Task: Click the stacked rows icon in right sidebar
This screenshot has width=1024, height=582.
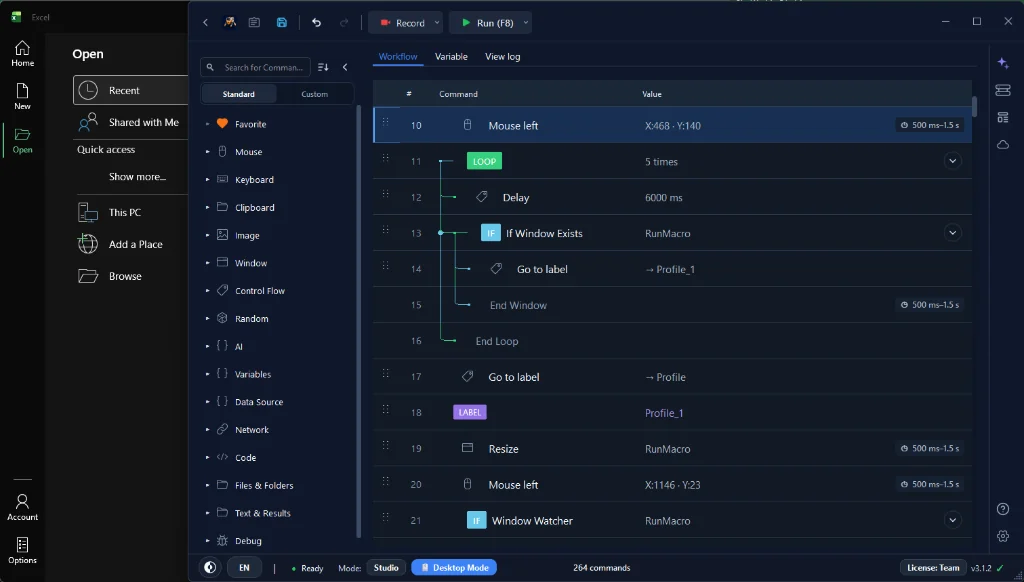Action: 1003,90
